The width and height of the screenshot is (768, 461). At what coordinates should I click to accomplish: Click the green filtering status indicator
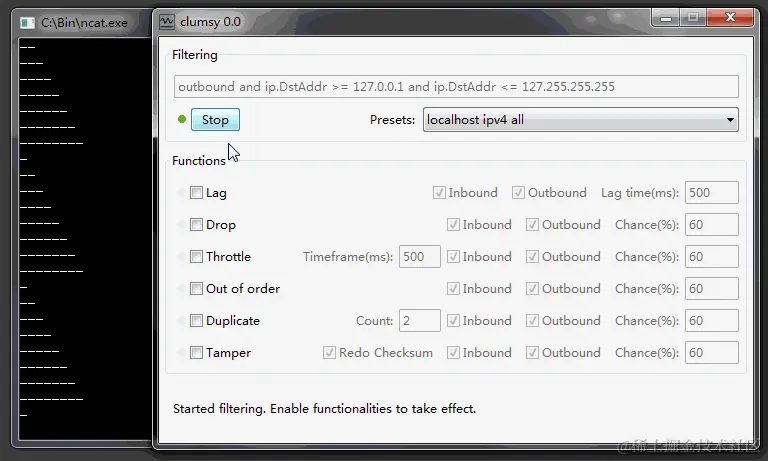point(182,119)
